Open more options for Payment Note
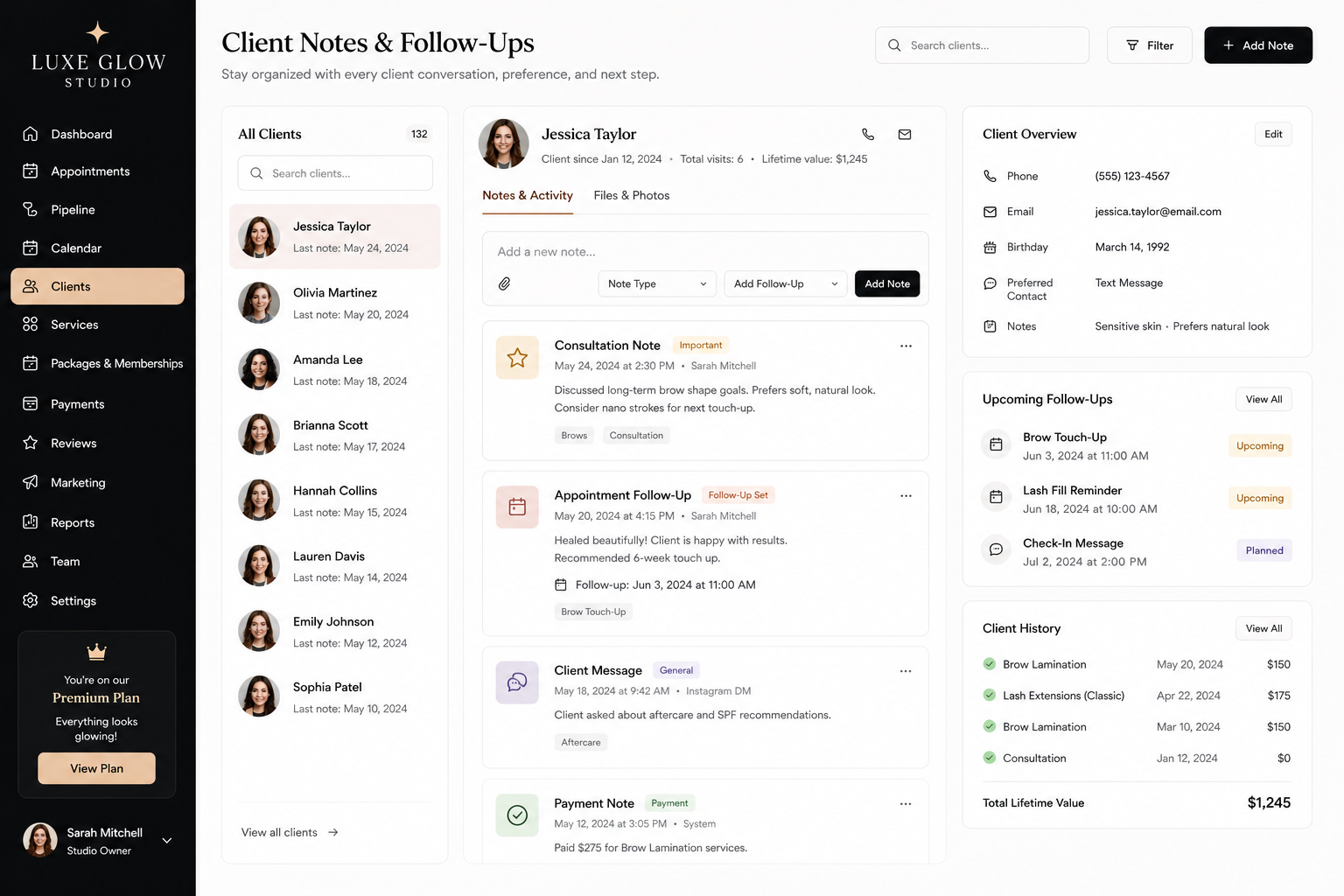Screen dimensions: 1344x896 click(906, 803)
